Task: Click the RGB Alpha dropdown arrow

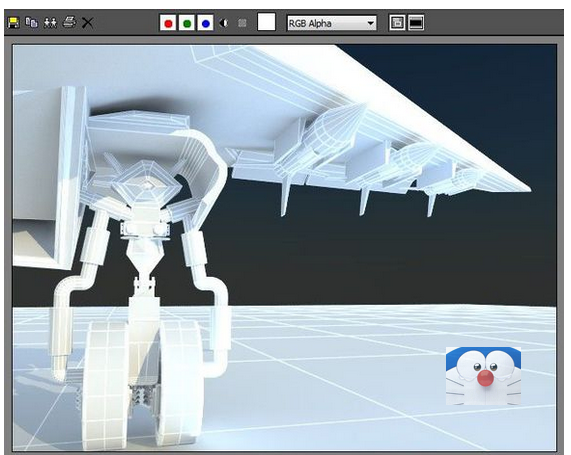Action: click(x=370, y=23)
